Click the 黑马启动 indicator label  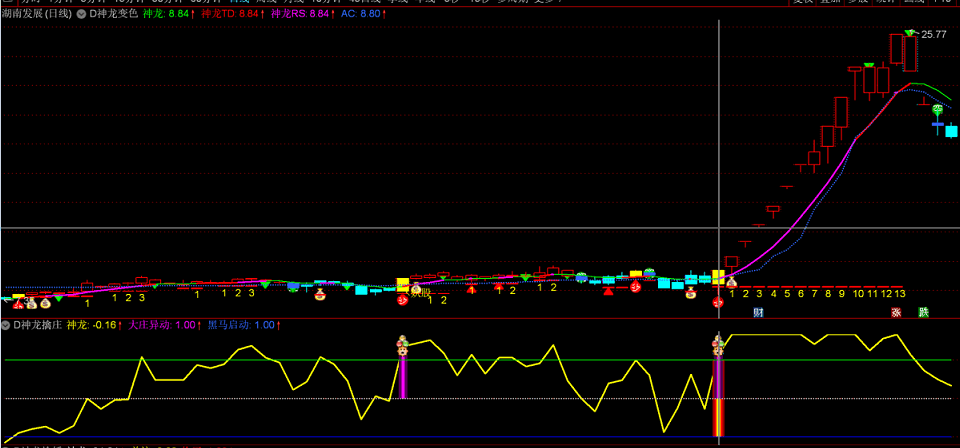point(227,325)
